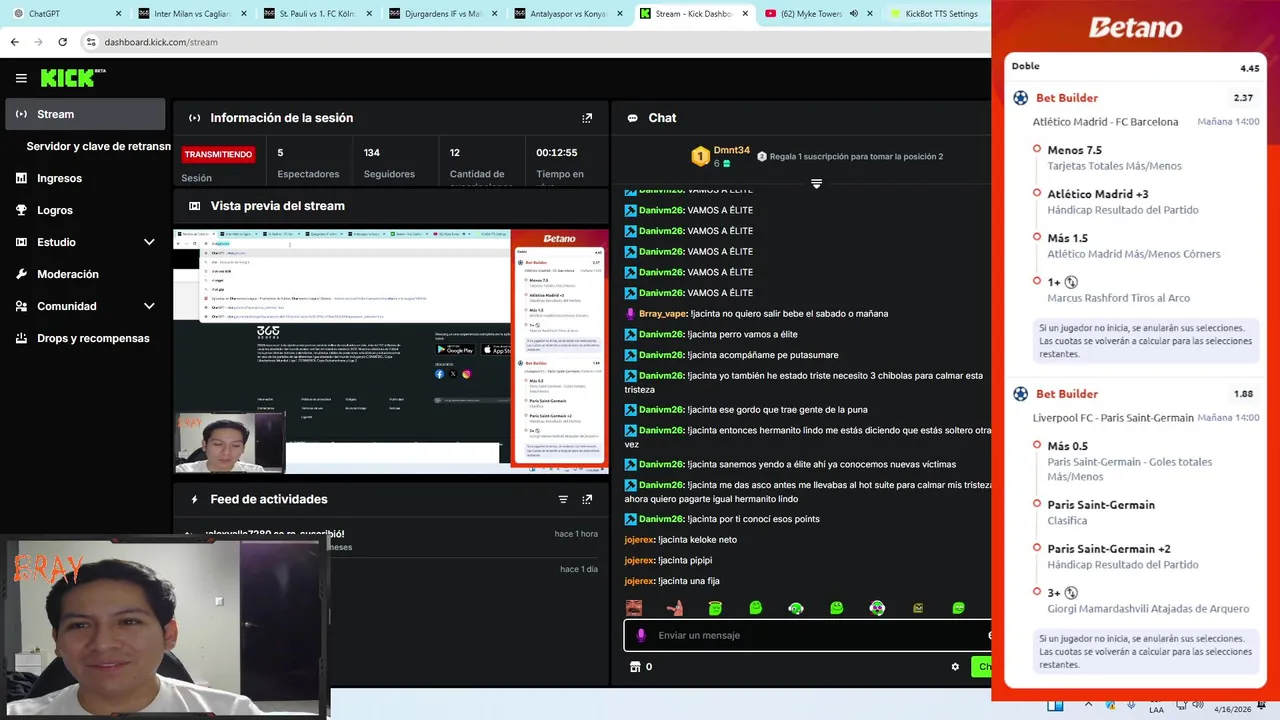This screenshot has width=1280, height=720.
Task: Switch to Antalyaspor vs Konyaspor tab
Action: pos(567,14)
